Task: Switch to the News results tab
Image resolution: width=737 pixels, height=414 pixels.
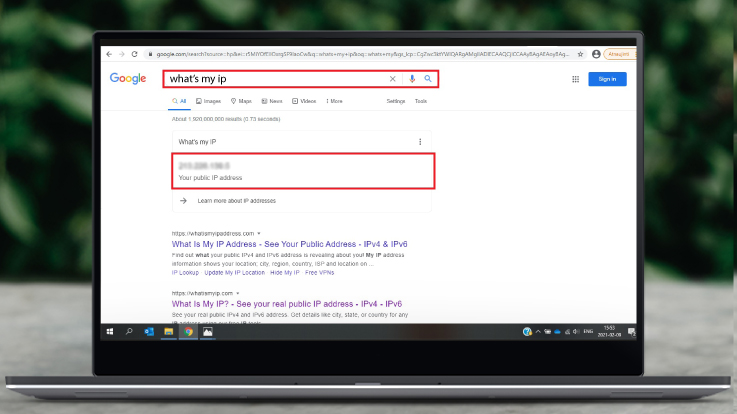Action: click(273, 101)
